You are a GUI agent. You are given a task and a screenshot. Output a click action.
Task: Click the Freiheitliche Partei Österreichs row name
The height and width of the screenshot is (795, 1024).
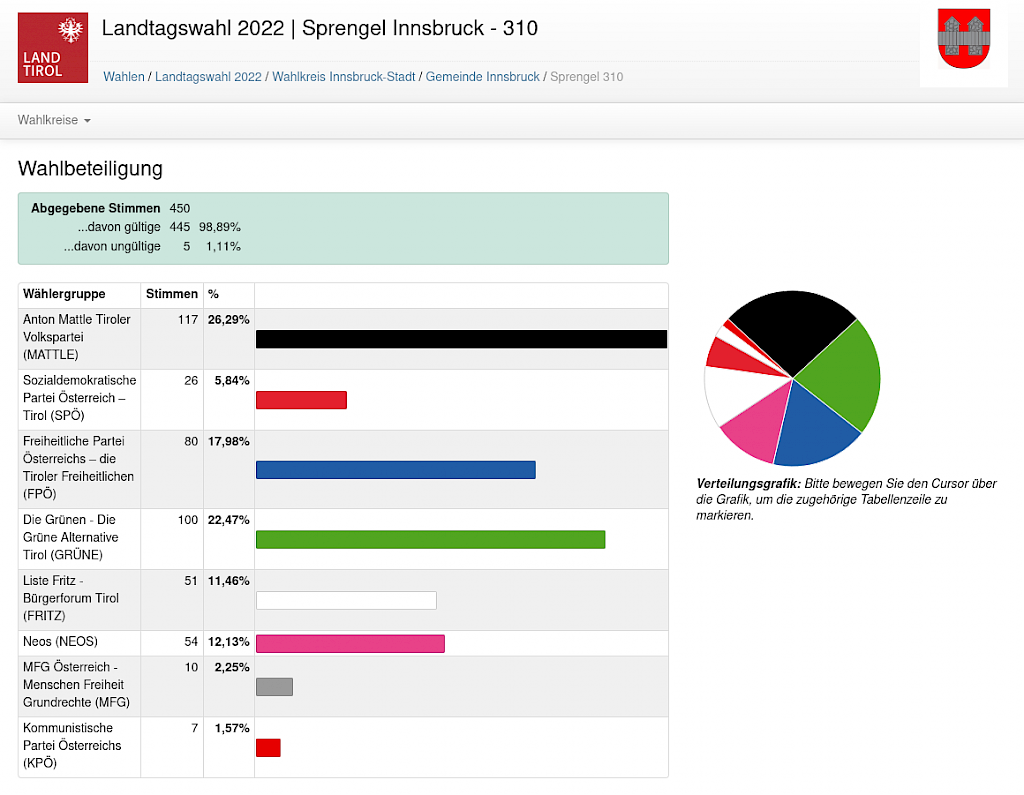(x=78, y=468)
